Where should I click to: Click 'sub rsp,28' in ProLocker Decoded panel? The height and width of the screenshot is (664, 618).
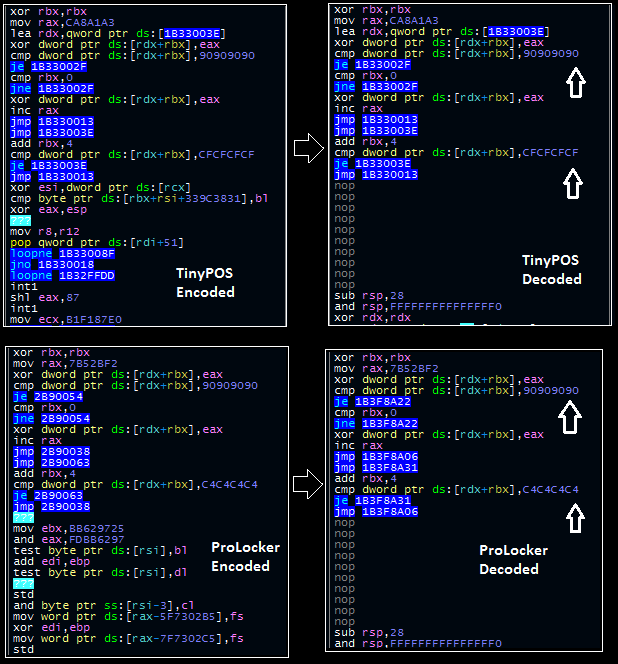[x=369, y=633]
